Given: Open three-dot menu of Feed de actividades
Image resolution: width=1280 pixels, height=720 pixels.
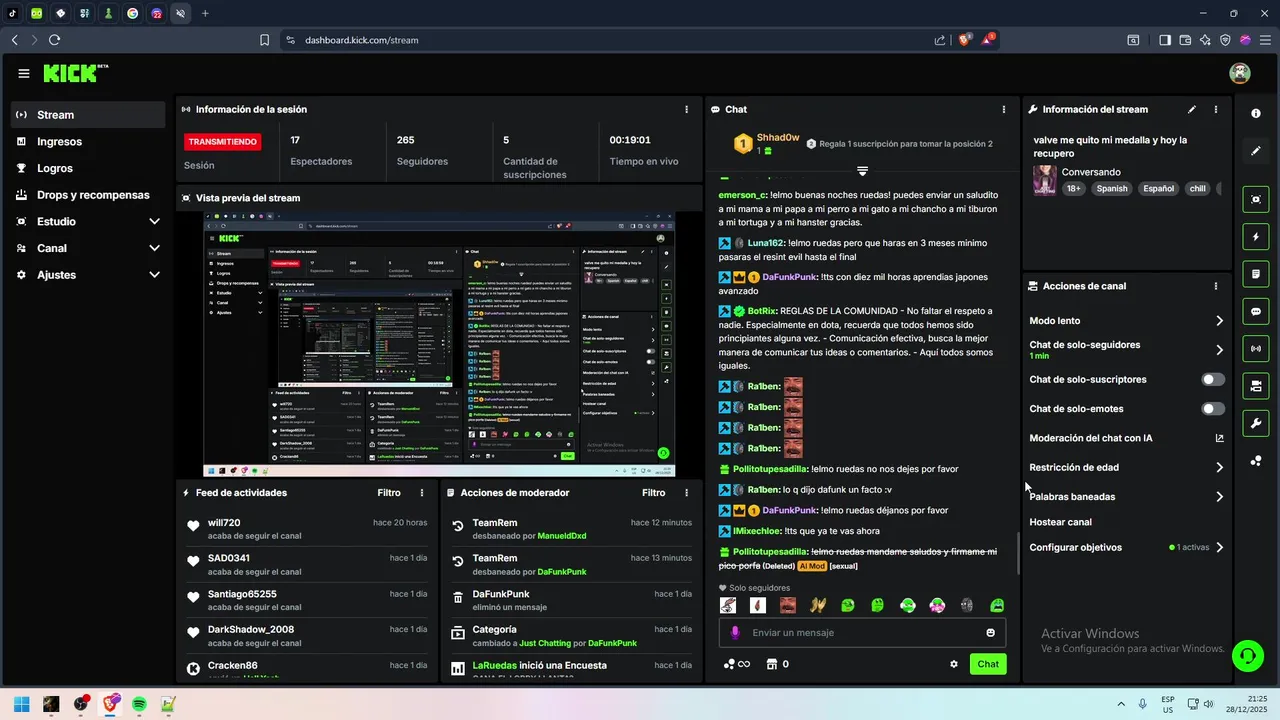Looking at the screenshot, I should tap(422, 493).
